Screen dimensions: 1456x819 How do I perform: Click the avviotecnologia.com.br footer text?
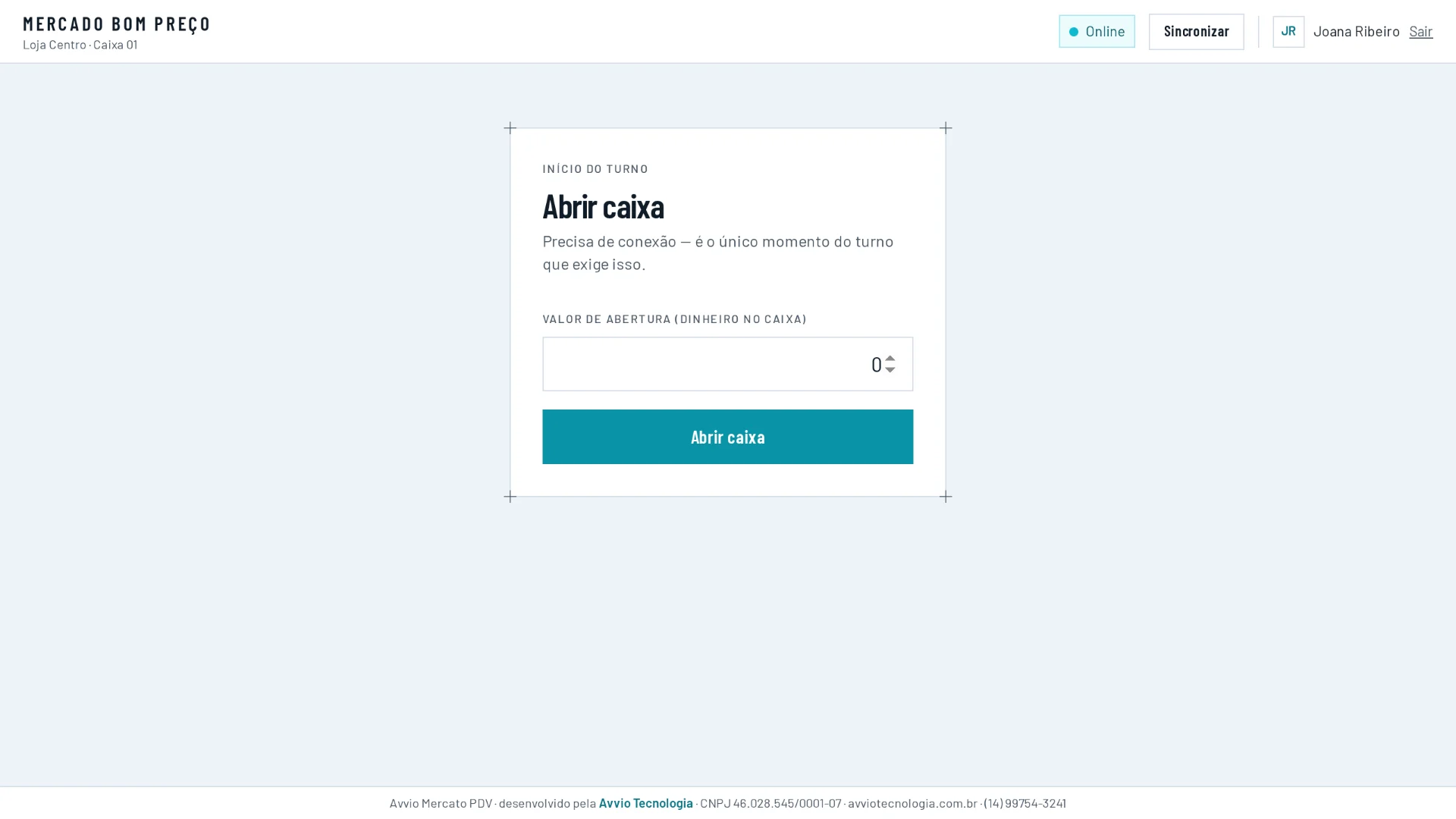tap(912, 803)
